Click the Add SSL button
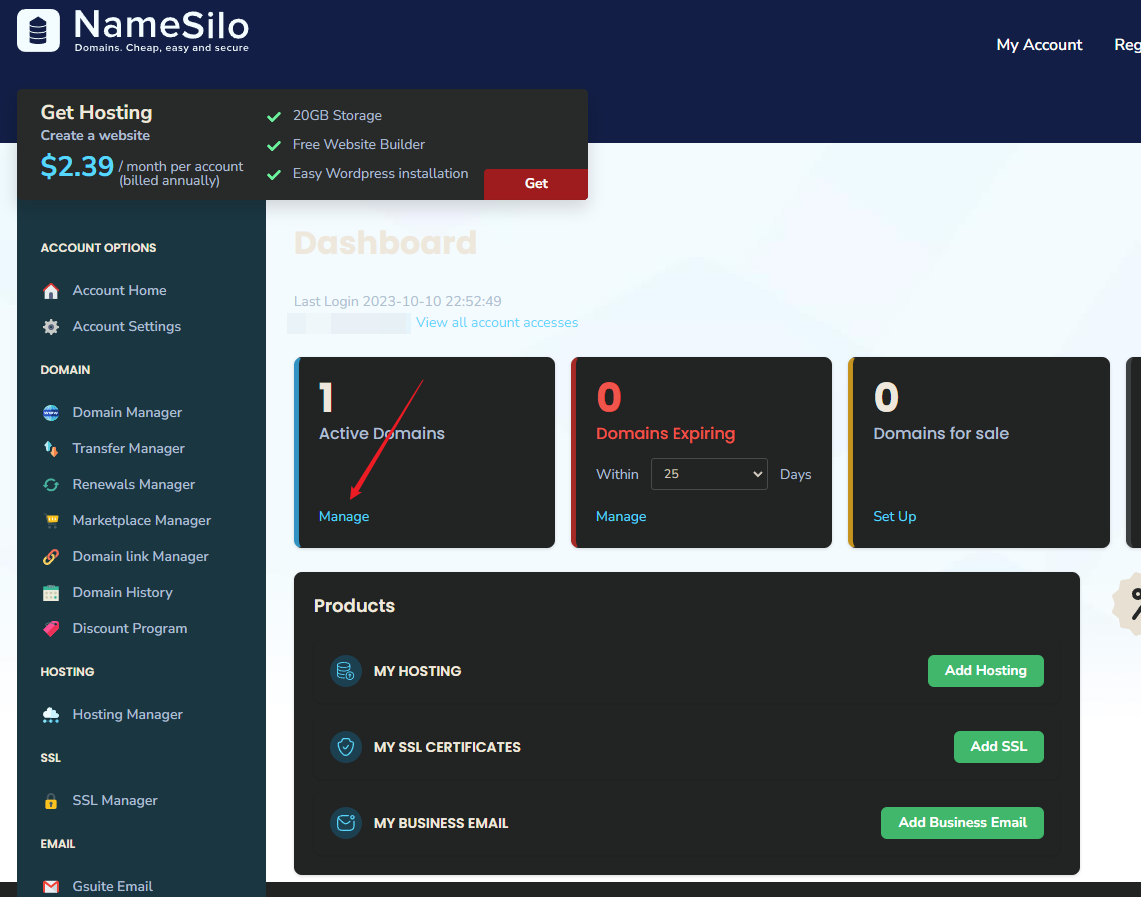Screen dimensions: 1141x897 point(998,747)
